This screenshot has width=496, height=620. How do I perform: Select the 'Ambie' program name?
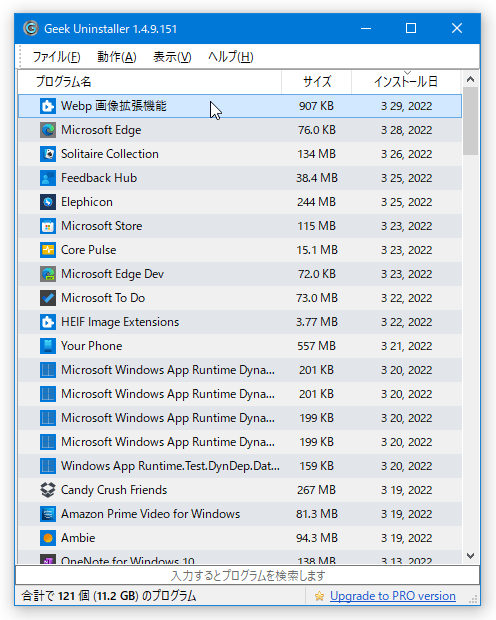pyautogui.click(x=78, y=538)
